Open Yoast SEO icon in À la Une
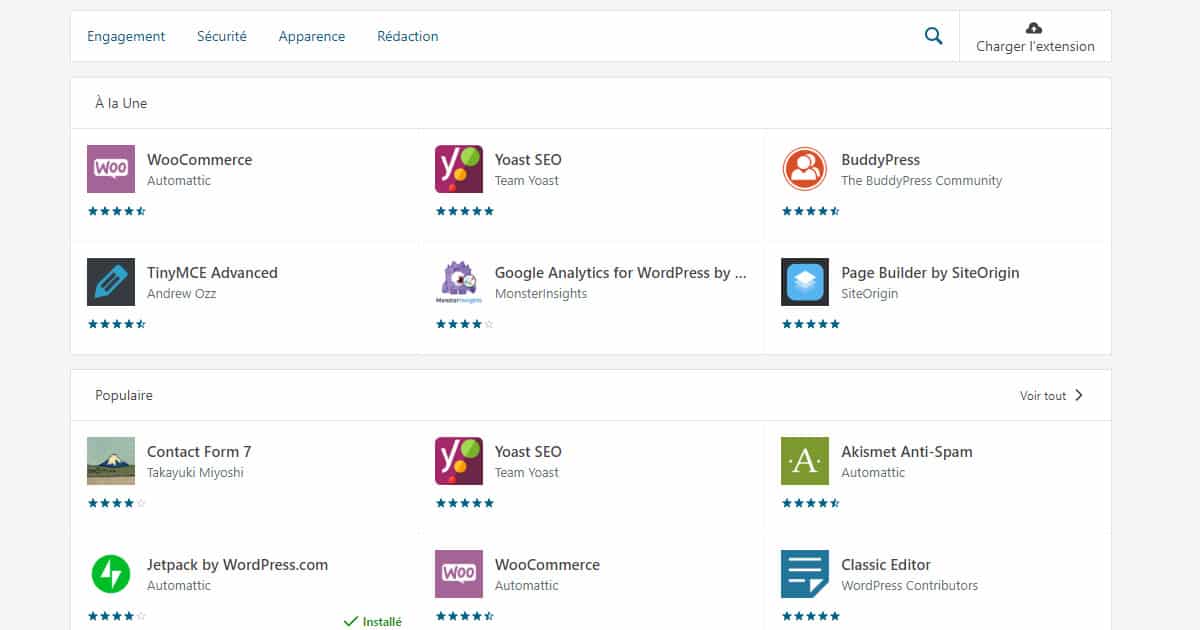 coord(459,169)
